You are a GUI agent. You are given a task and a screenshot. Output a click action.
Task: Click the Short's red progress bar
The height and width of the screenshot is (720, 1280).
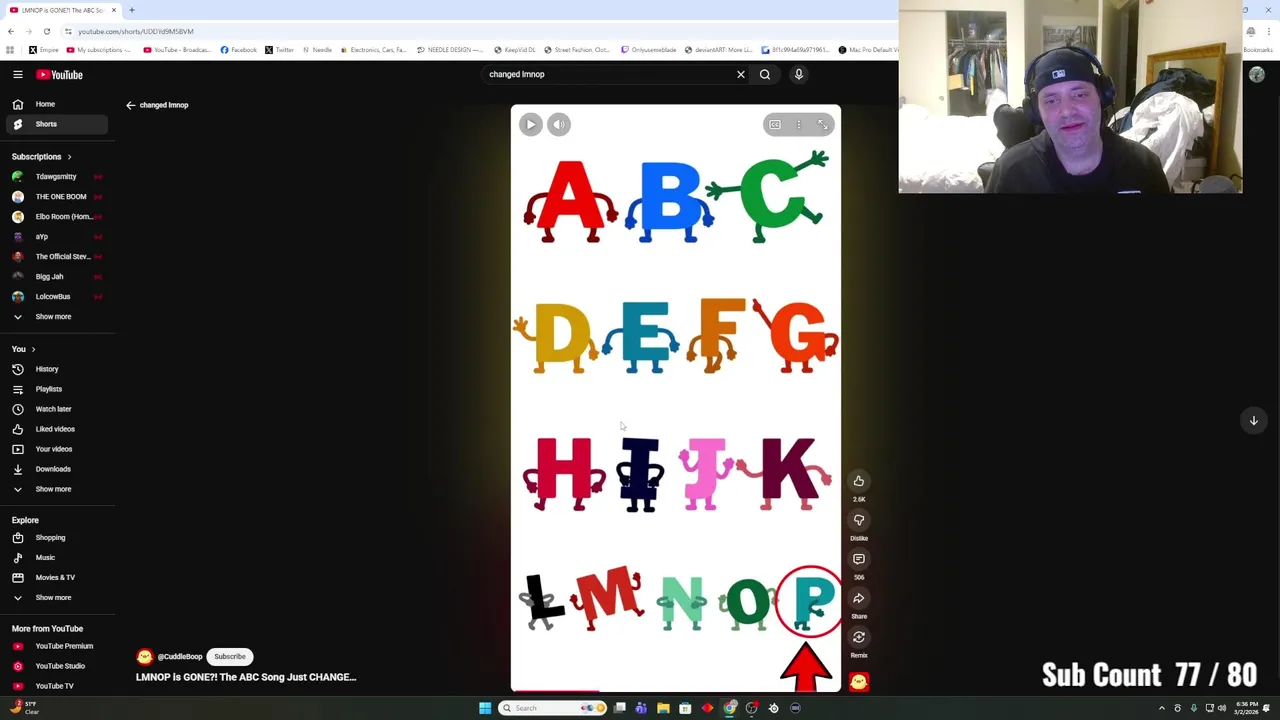coord(556,691)
